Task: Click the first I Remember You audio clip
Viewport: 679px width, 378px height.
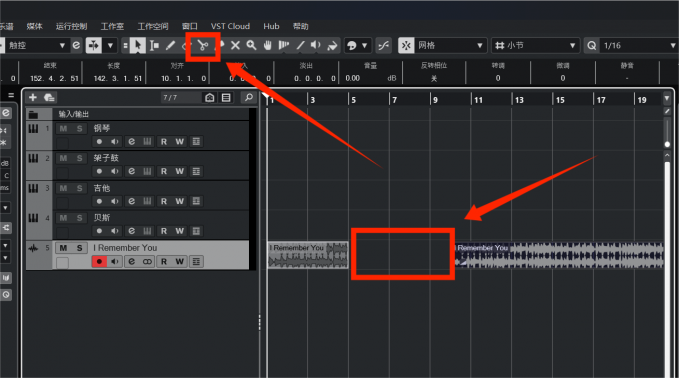Action: [x=308, y=255]
